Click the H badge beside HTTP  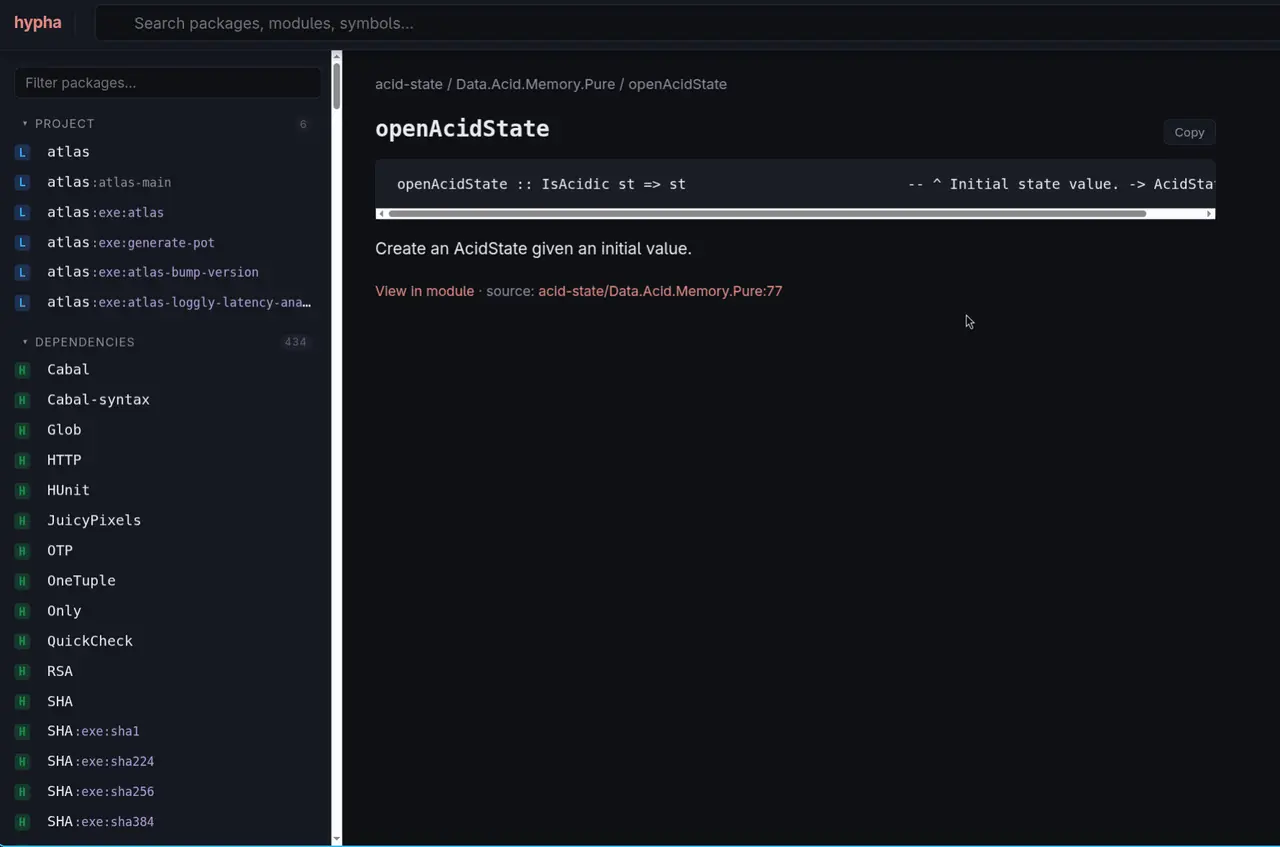click(x=22, y=460)
